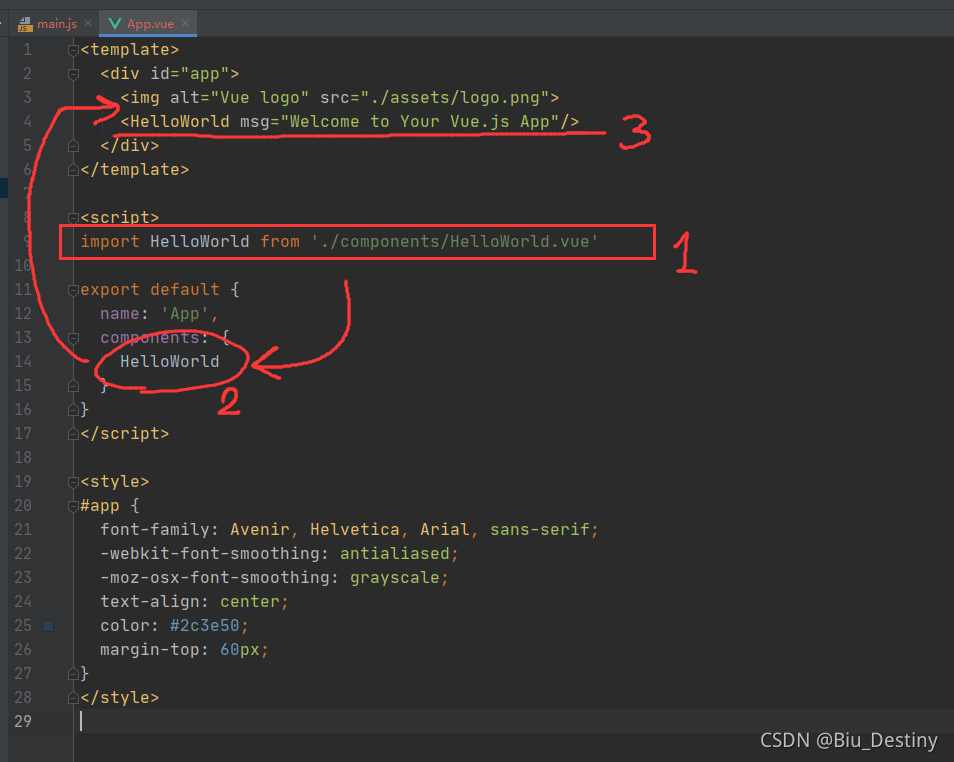This screenshot has width=954, height=762.
Task: Click the 'grayscale' CSS value
Action: click(x=395, y=578)
